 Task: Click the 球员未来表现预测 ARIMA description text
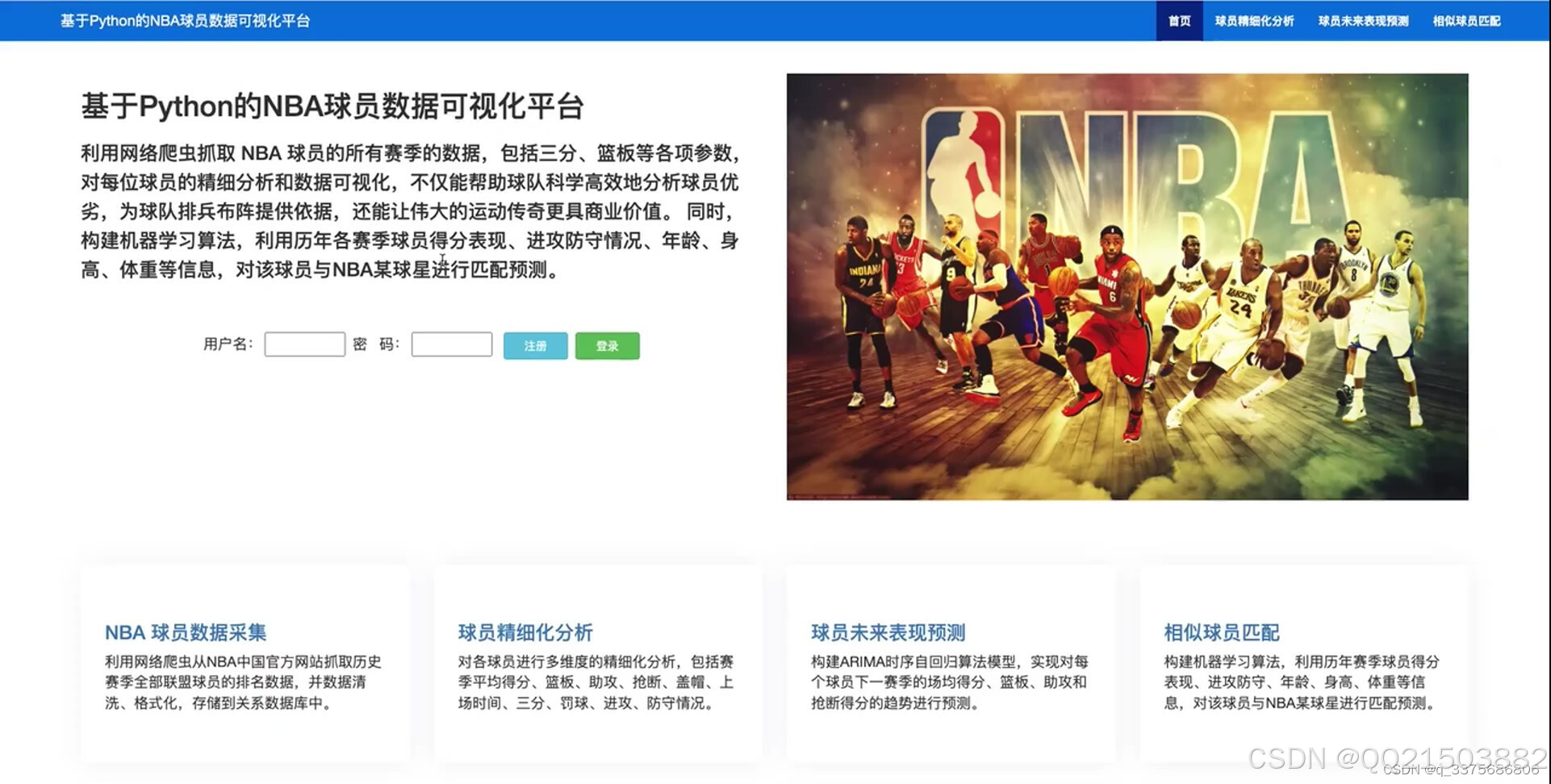coord(951,682)
